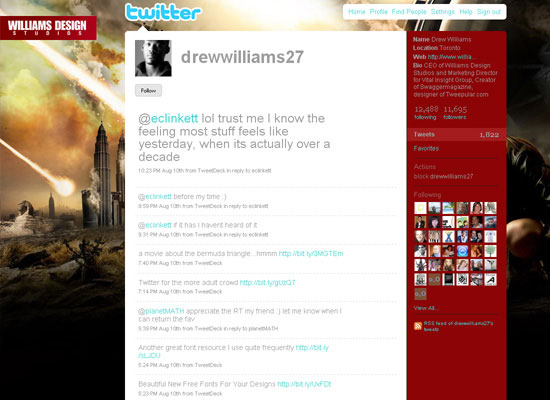
Task: Click @planetMATH mention link
Action: click(161, 311)
